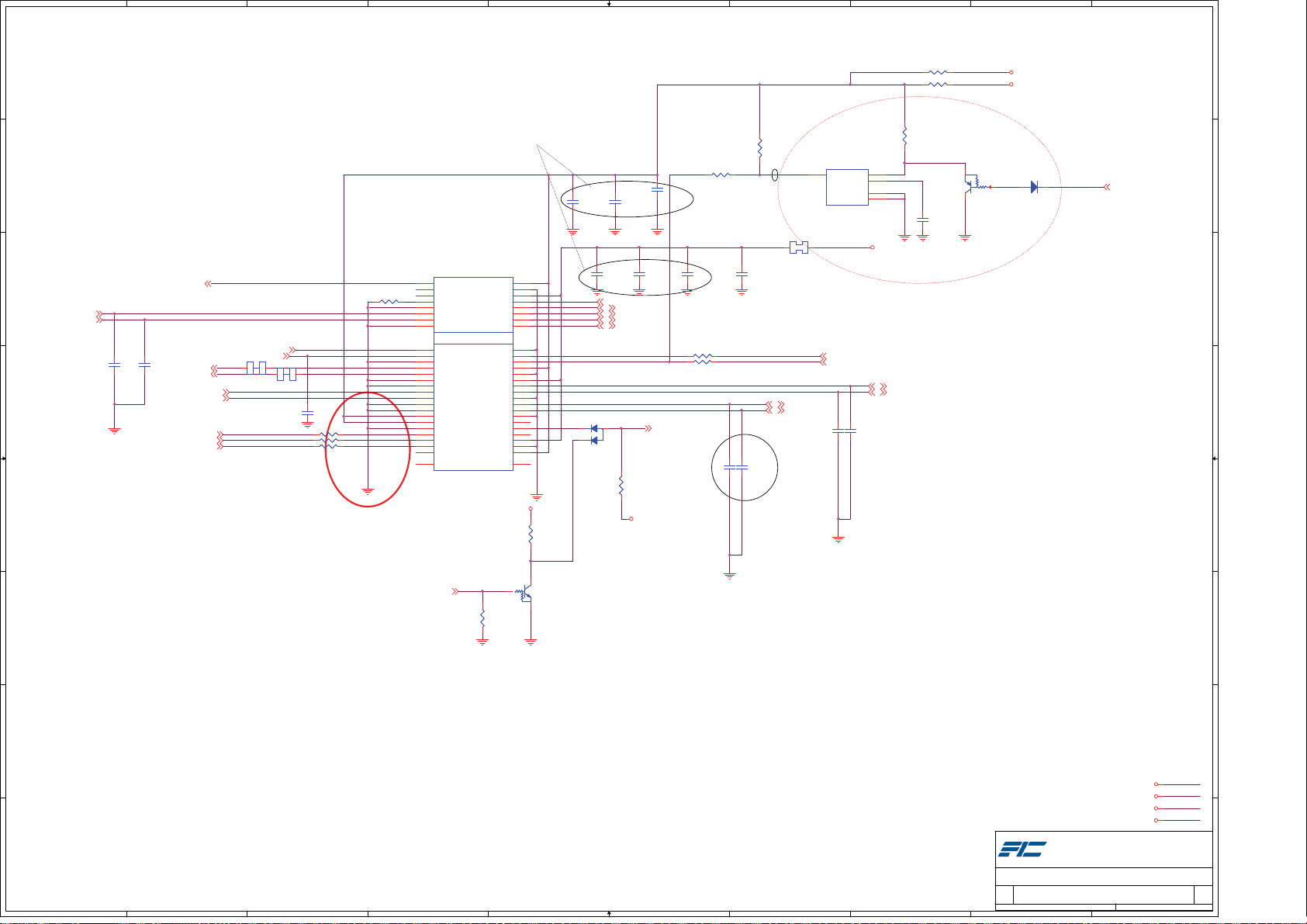Select the topmost horizontal resistor at upper right
1307x924 pixels.
[x=938, y=72]
